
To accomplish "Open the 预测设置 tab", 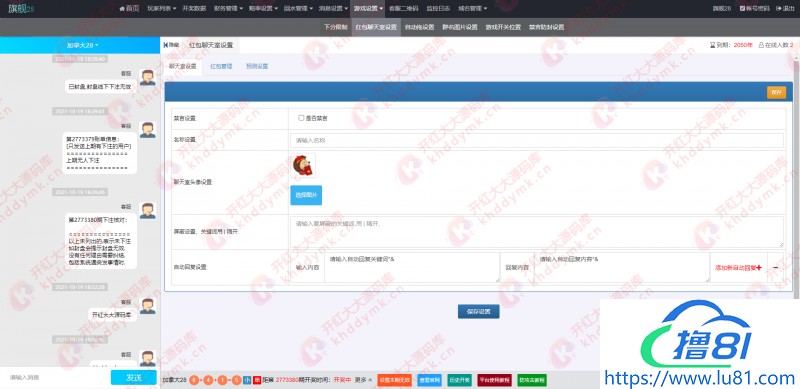I will click(257, 66).
